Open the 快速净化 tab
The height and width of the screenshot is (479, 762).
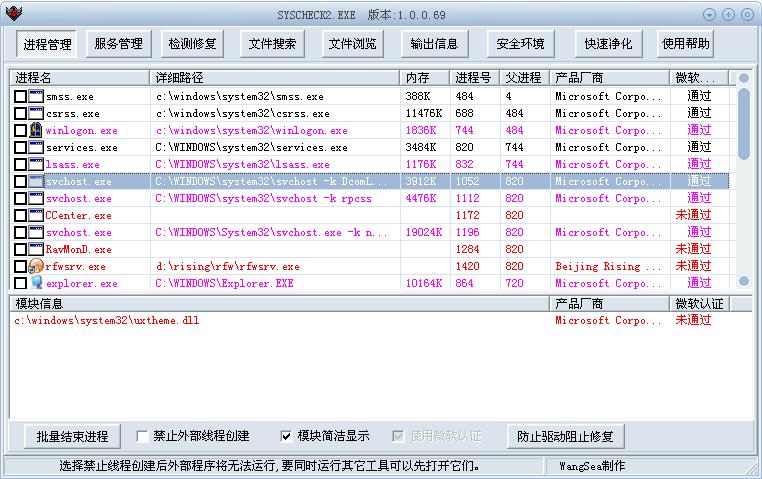pos(608,44)
